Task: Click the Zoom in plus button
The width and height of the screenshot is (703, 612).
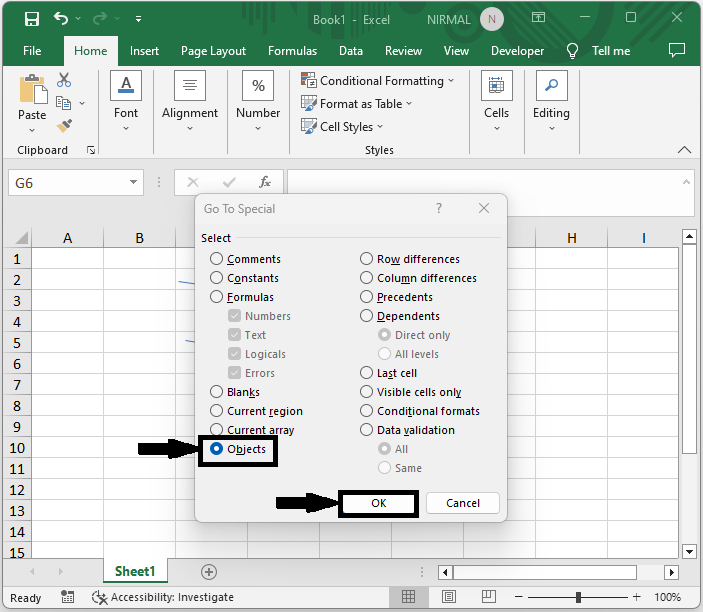Action: [x=636, y=597]
